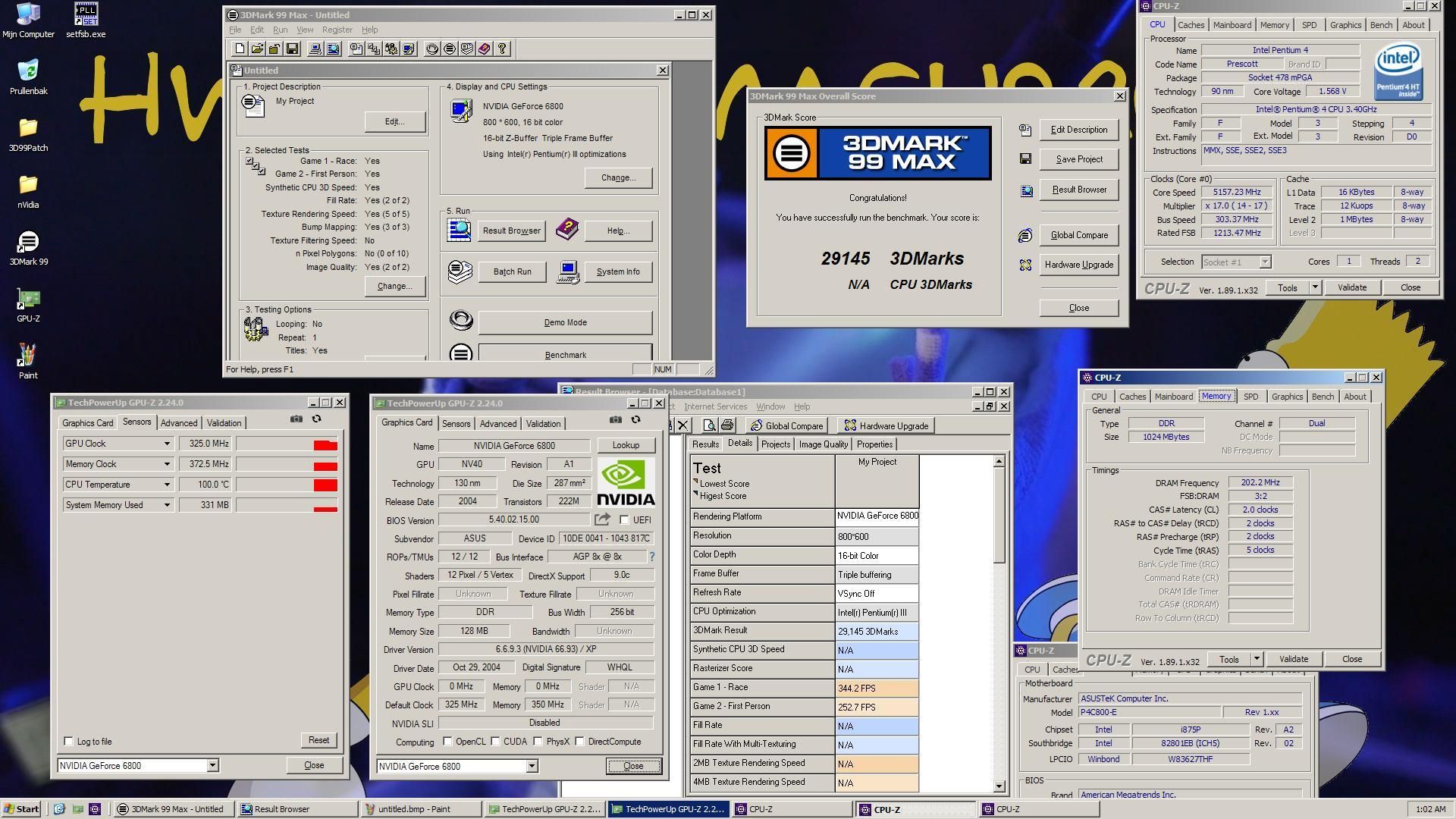Screen dimensions: 1456x819
Task: Open GPU Clock sensor dropdown
Action: [x=167, y=444]
